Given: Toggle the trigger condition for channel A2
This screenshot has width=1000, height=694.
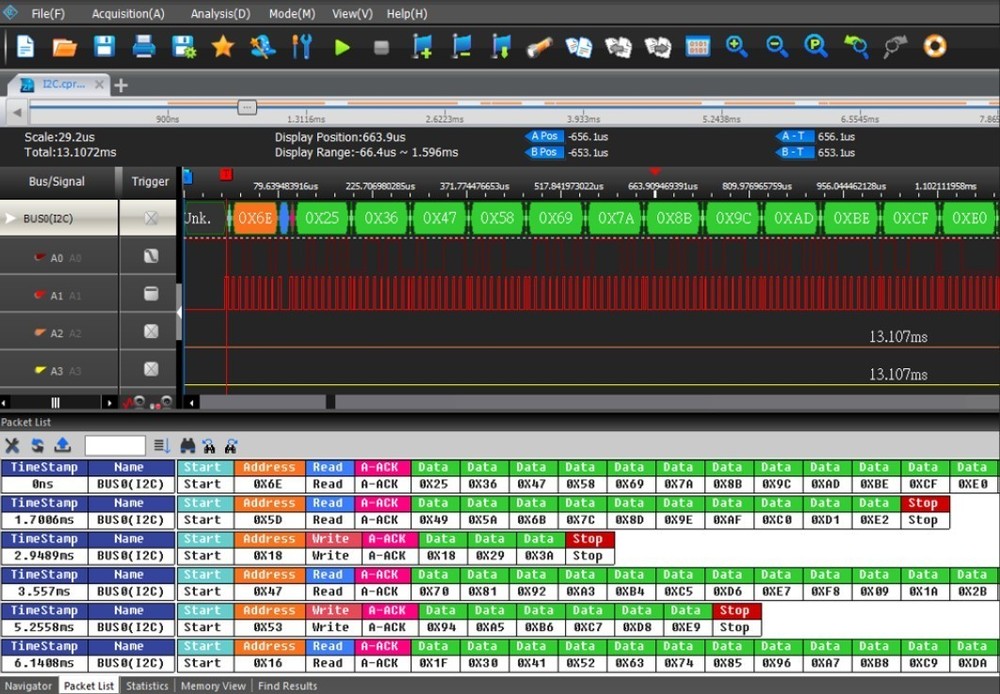Looking at the screenshot, I should 151,331.
